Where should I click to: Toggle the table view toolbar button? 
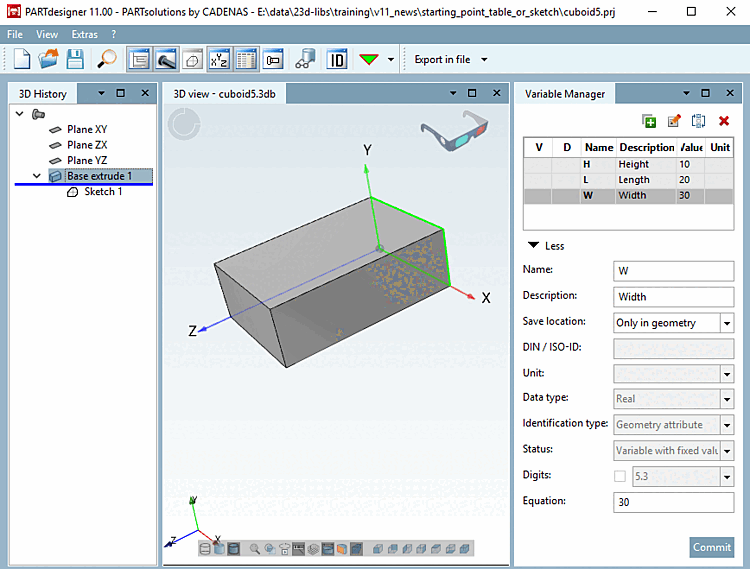click(x=246, y=59)
